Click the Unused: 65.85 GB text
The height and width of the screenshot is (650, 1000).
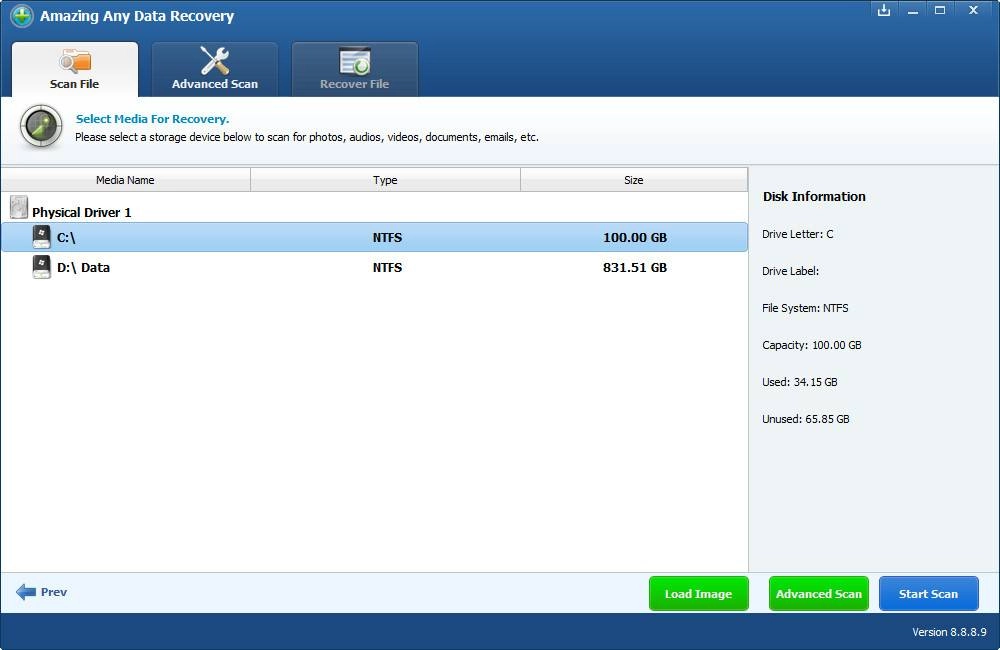pyautogui.click(x=806, y=419)
